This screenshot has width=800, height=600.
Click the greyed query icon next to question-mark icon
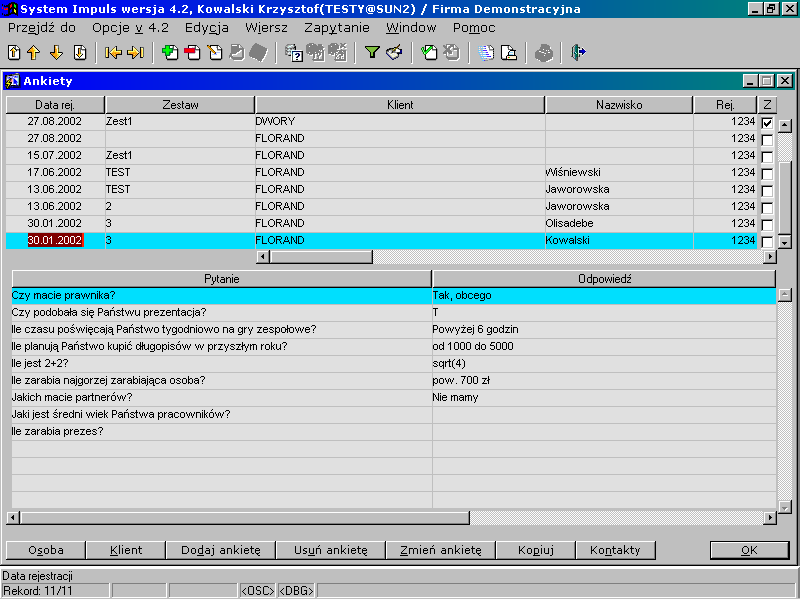coord(315,53)
